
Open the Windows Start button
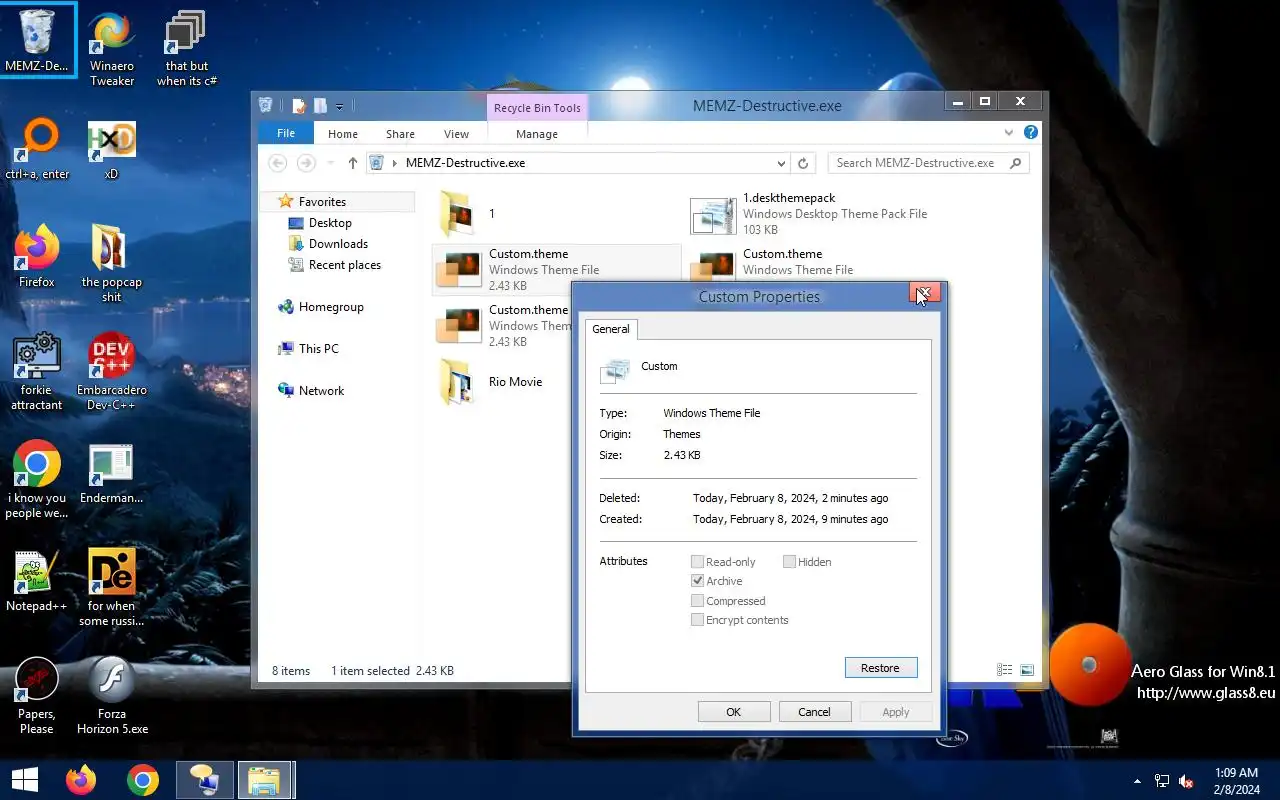pos(25,780)
